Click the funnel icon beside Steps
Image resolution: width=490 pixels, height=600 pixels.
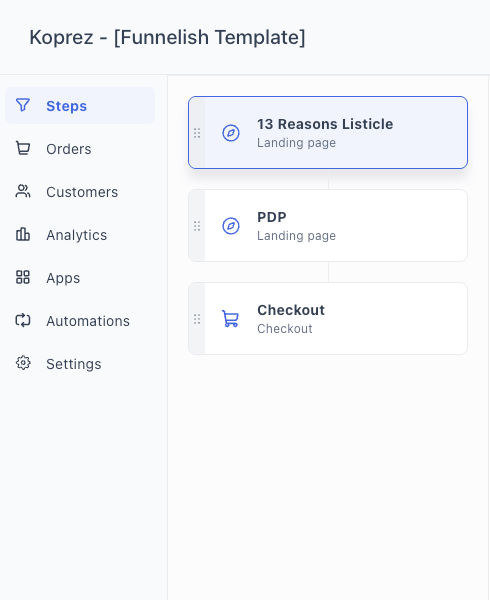pyautogui.click(x=23, y=105)
